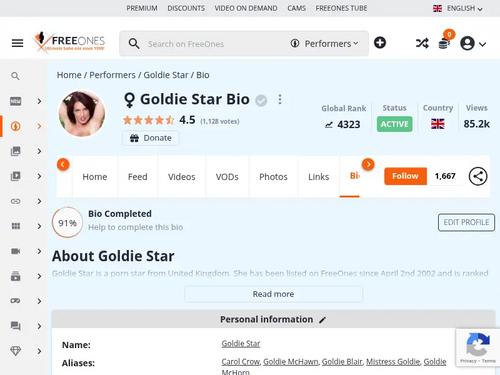The image size is (500, 375).
Task: Expand the account menu arrow
Action: tap(482, 44)
